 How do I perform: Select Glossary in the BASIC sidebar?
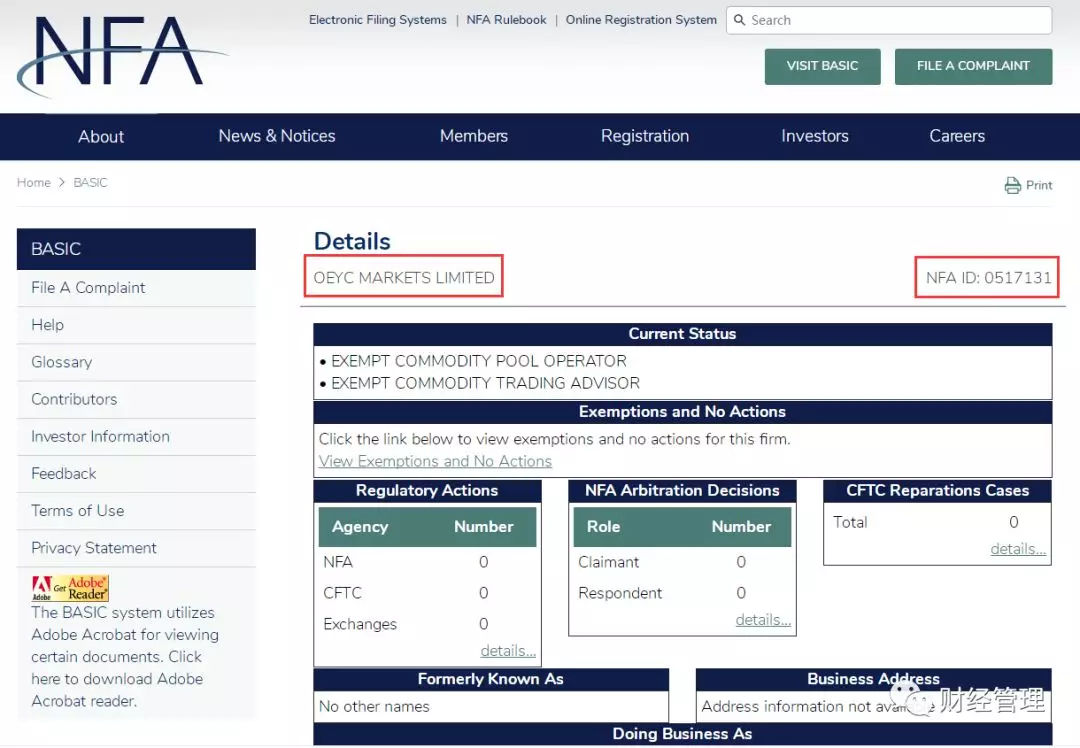(x=62, y=362)
